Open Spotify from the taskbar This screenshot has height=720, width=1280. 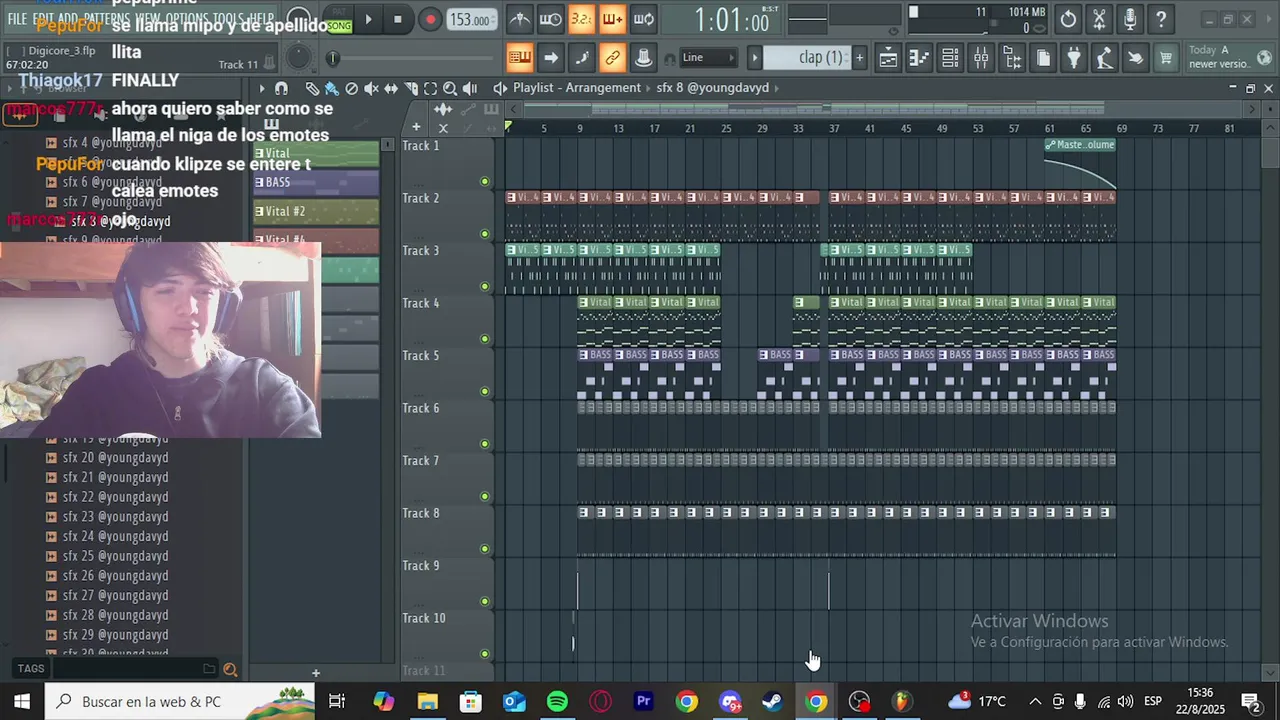(557, 702)
